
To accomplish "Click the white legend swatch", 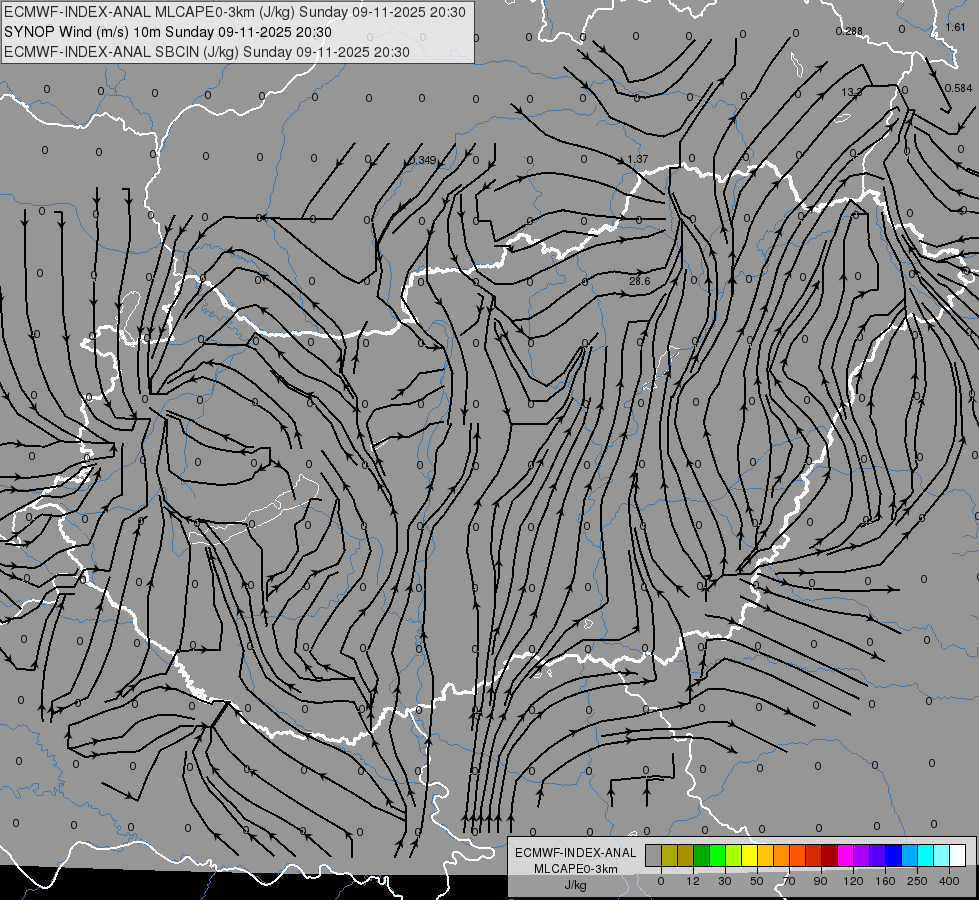I will click(x=957, y=855).
